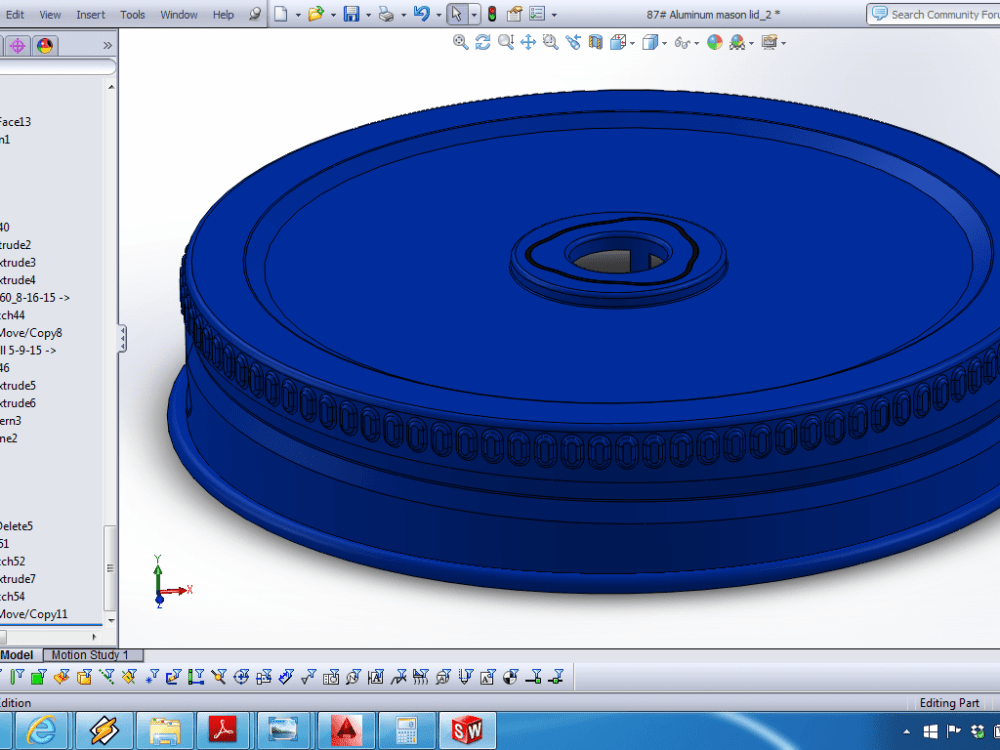This screenshot has width=1000, height=750.
Task: Activate the Zoom to Area tool
Action: click(x=549, y=43)
